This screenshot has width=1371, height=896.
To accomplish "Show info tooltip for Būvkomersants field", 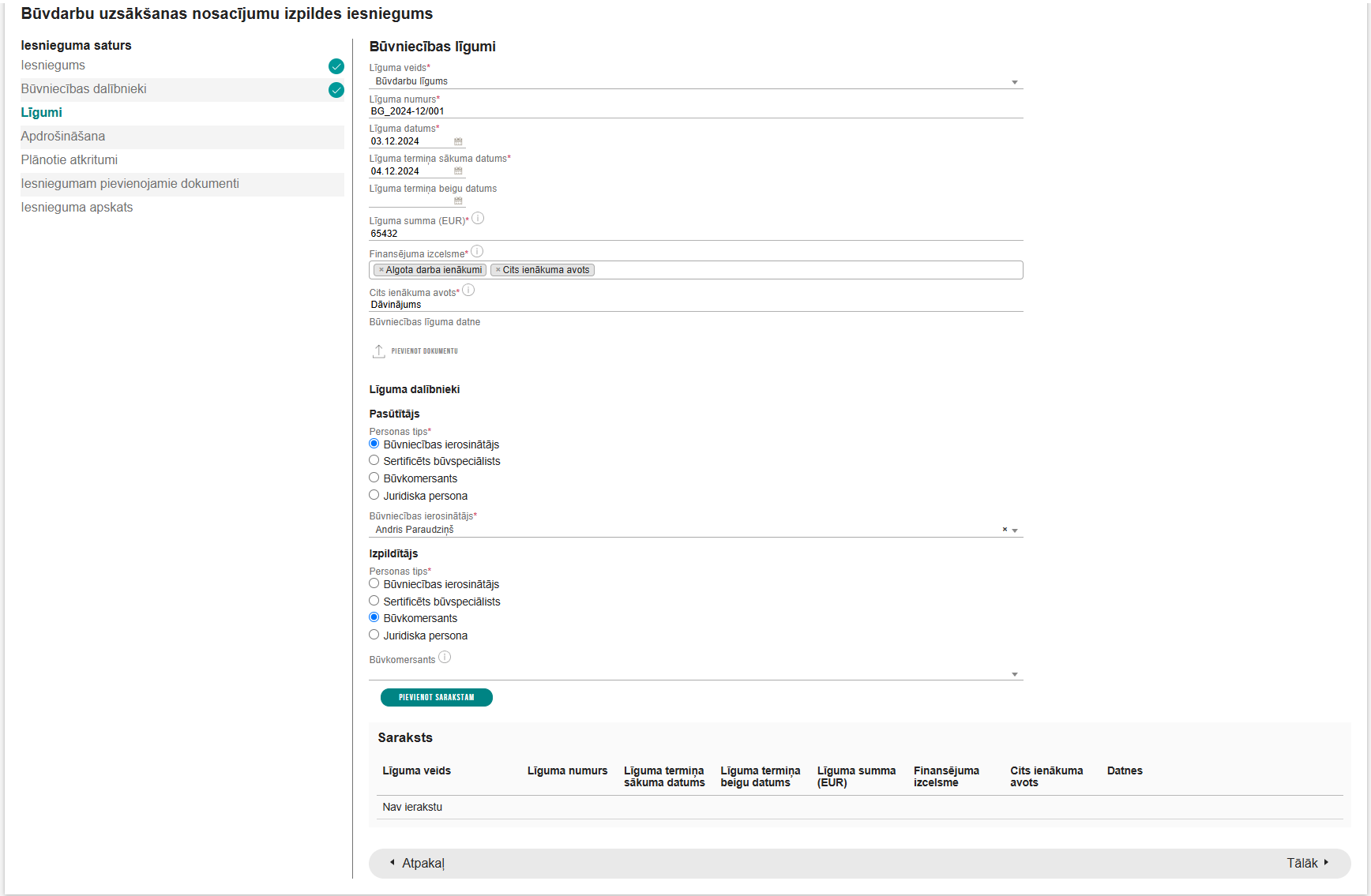I will pyautogui.click(x=445, y=657).
